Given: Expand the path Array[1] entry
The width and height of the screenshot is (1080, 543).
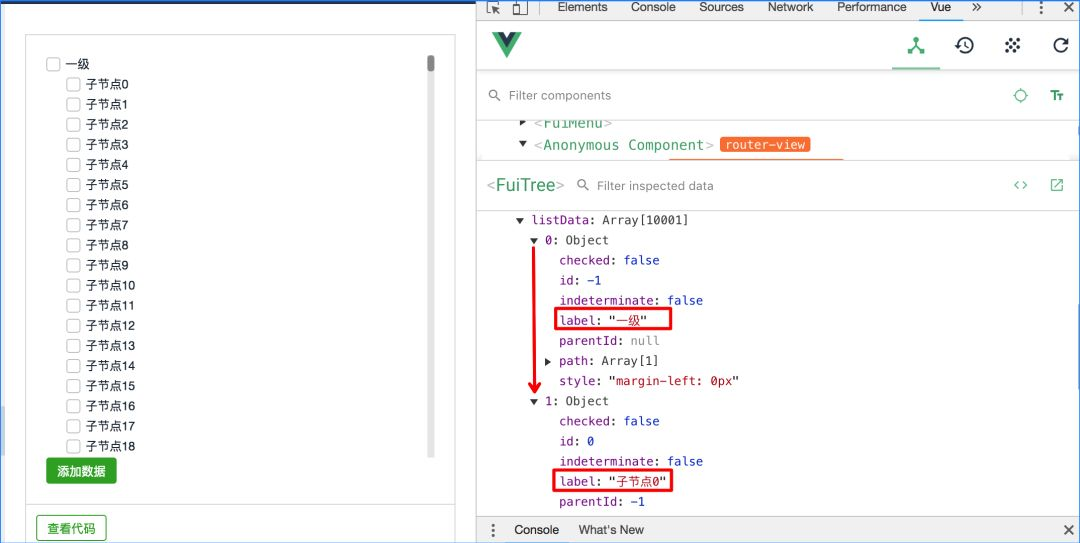Looking at the screenshot, I should 548,361.
